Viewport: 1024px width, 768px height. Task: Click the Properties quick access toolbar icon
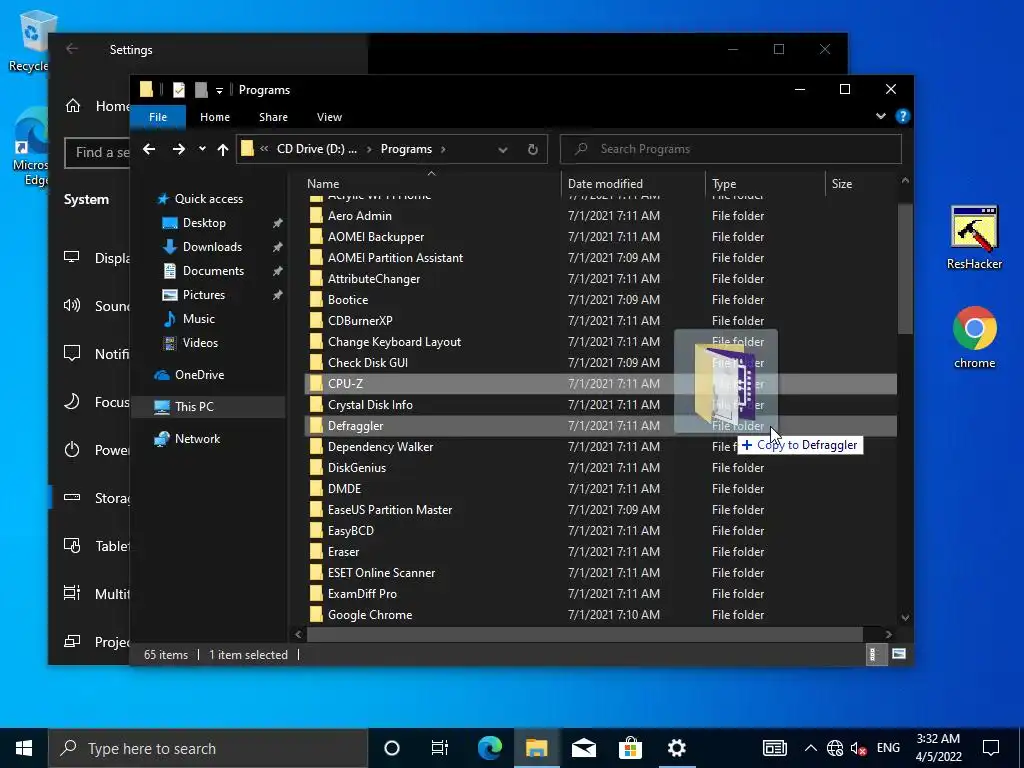178,90
